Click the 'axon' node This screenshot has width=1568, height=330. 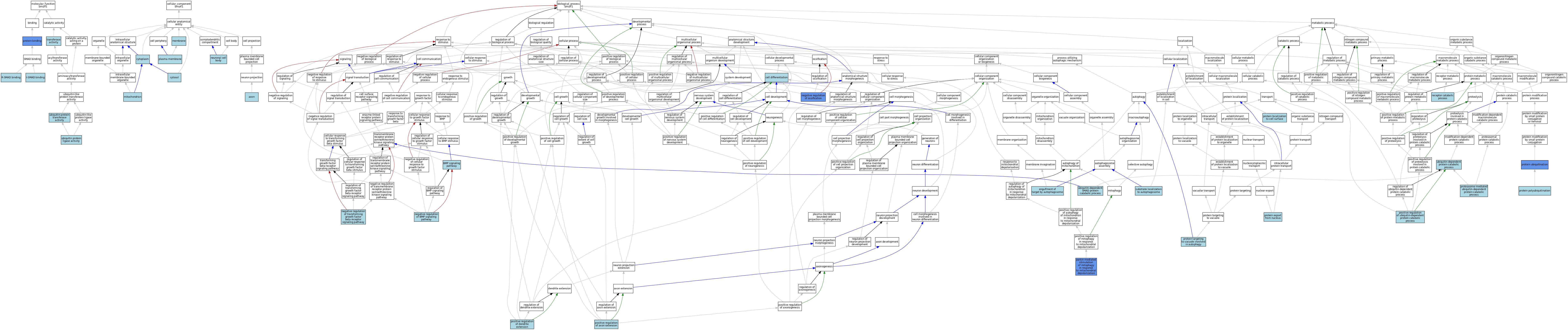[251, 97]
